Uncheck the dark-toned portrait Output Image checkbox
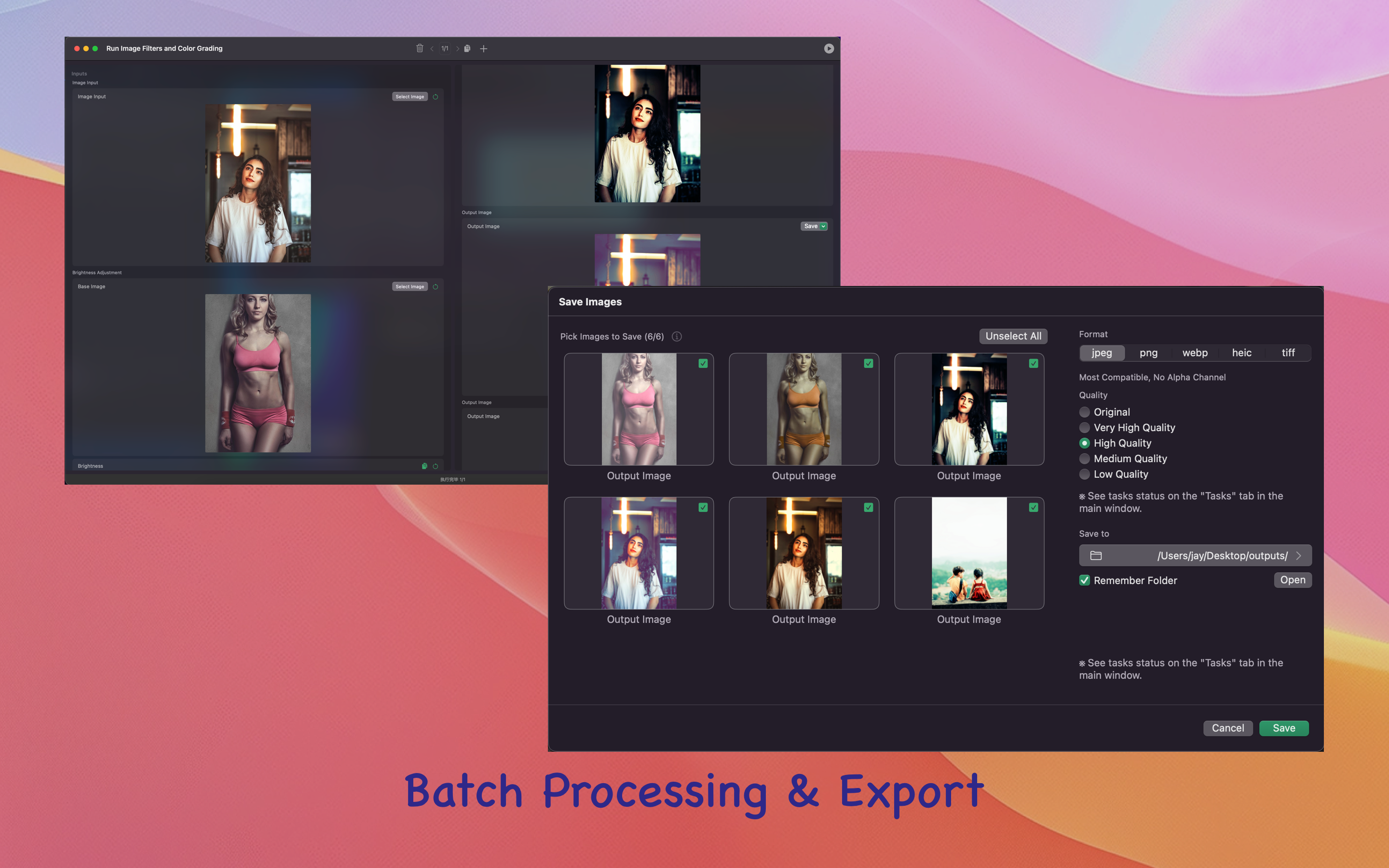The width and height of the screenshot is (1389, 868). pyautogui.click(x=1034, y=364)
